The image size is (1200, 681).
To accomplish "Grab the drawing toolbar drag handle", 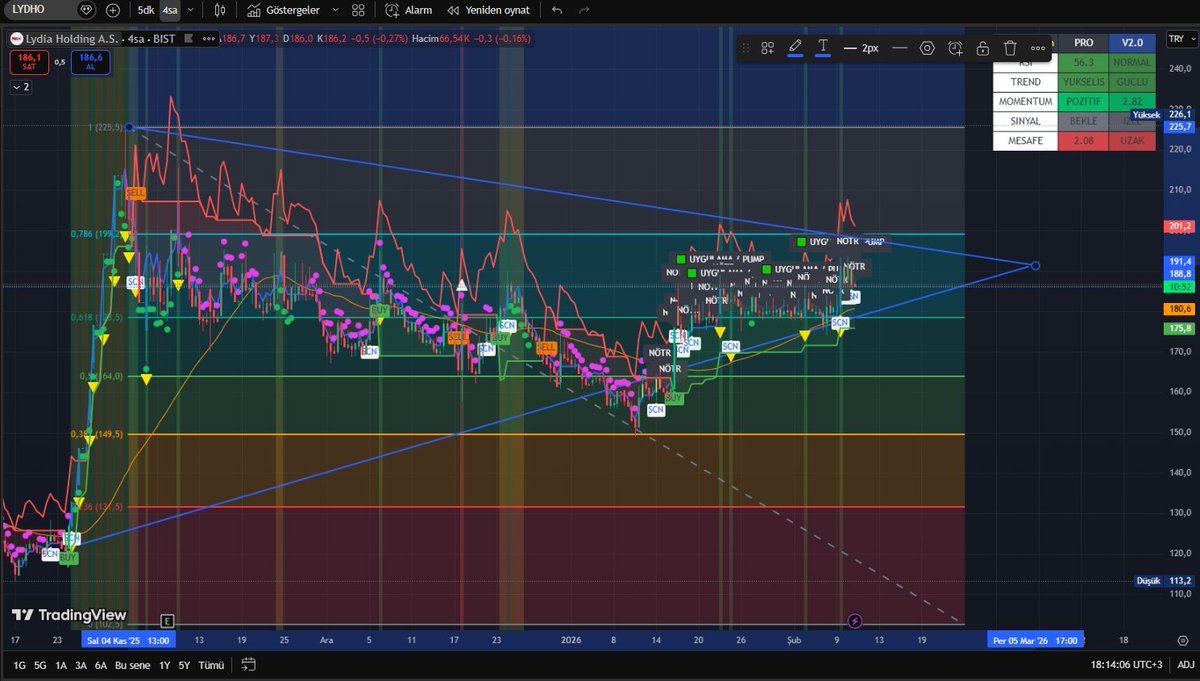I will 745,47.
